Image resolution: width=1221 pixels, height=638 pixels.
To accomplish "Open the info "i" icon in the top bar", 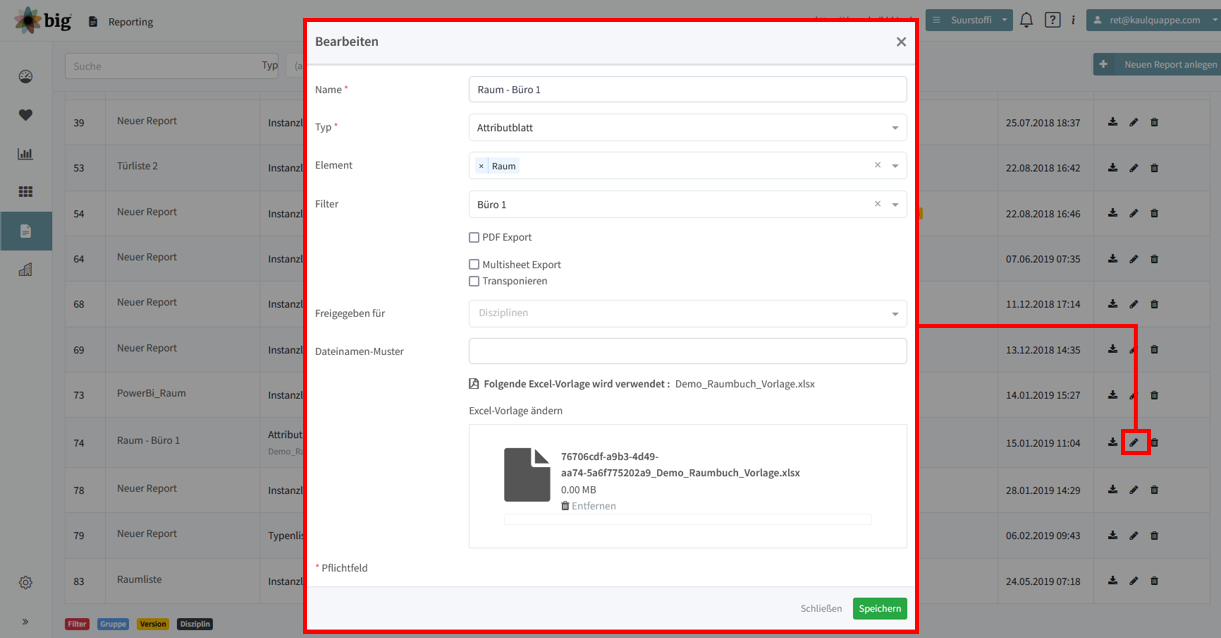I will pyautogui.click(x=1073, y=20).
